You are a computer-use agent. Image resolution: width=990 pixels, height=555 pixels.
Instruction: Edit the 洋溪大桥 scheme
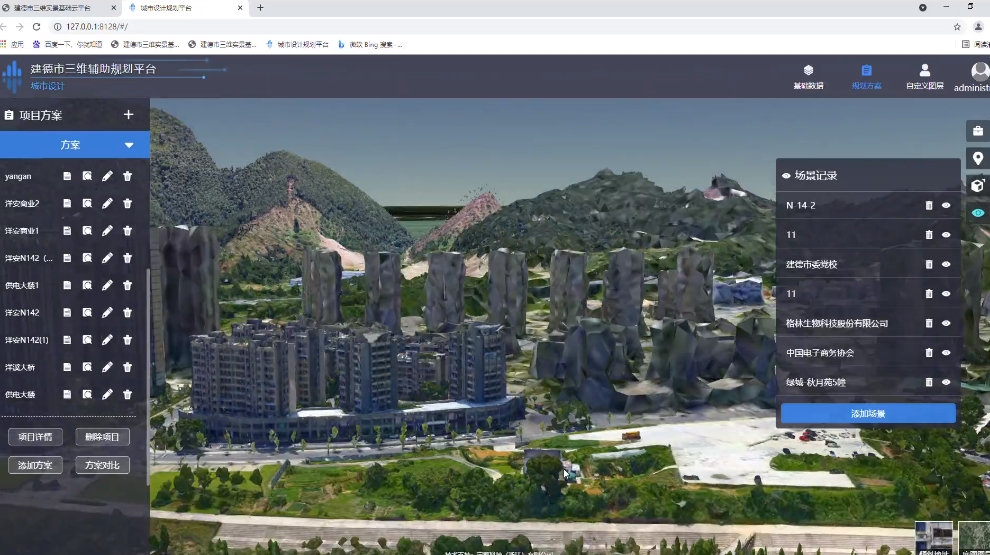[x=107, y=367]
